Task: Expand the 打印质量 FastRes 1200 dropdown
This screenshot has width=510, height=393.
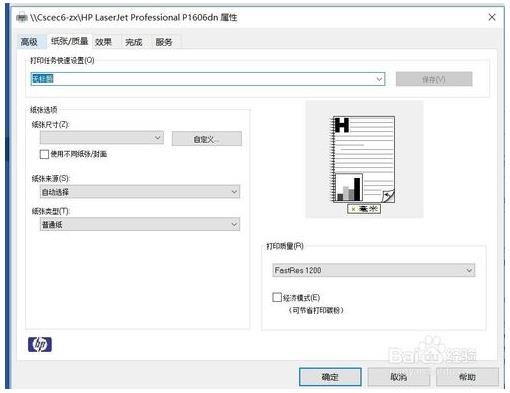Action: (374, 270)
